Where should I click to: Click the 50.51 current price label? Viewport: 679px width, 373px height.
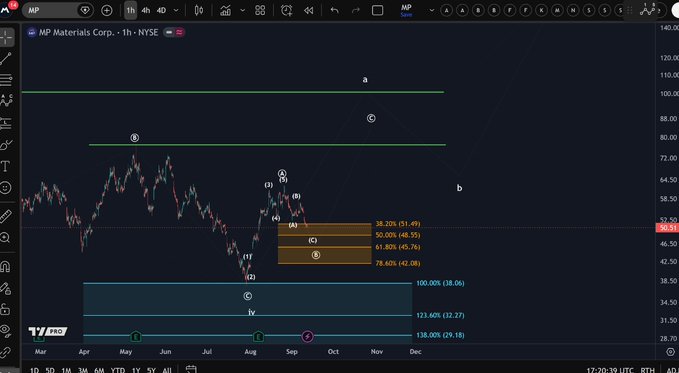[x=667, y=228]
